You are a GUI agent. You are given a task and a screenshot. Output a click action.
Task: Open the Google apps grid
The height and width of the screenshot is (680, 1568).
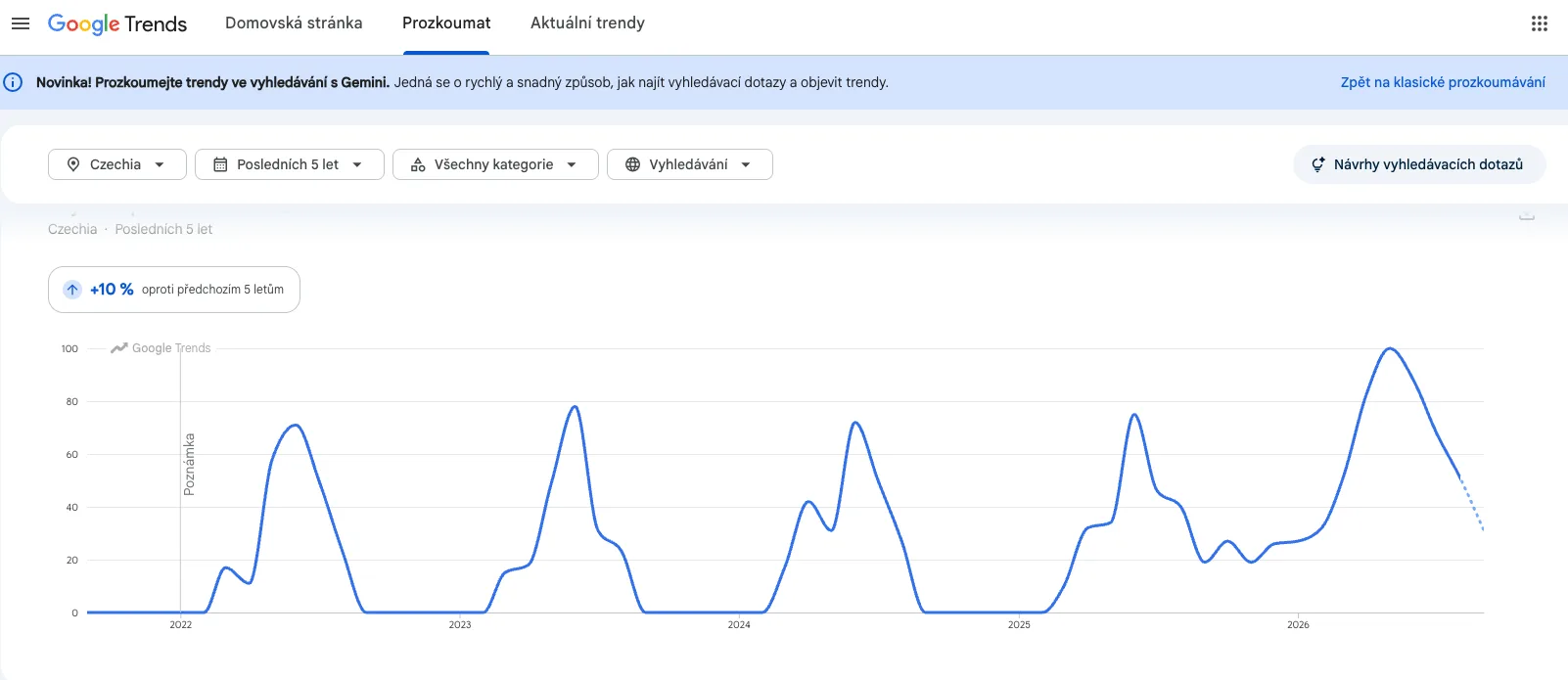click(x=1540, y=23)
